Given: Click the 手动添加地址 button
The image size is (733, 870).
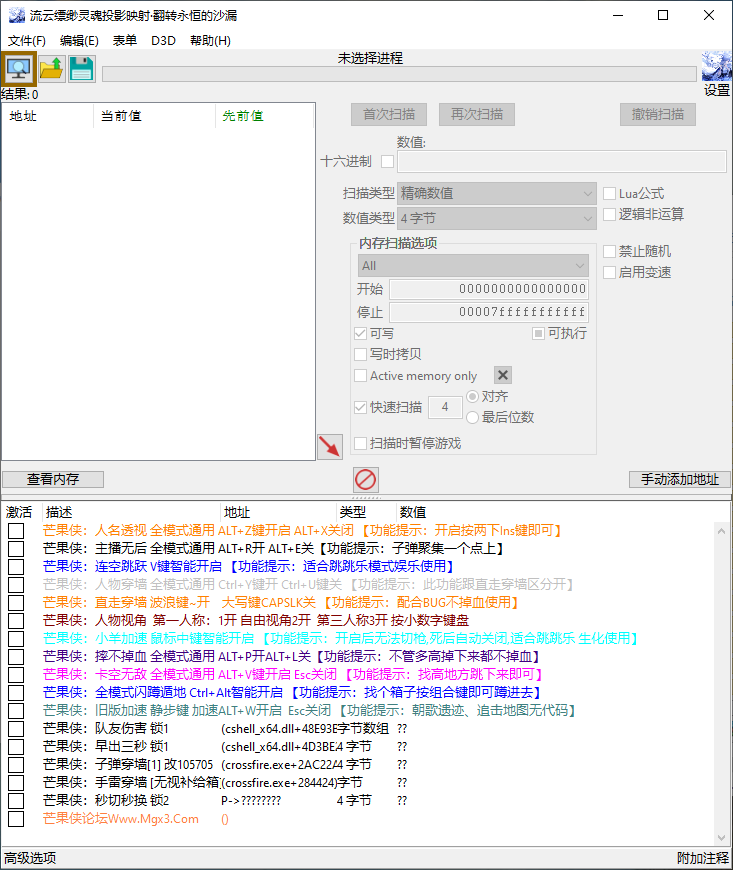Looking at the screenshot, I should [680, 479].
